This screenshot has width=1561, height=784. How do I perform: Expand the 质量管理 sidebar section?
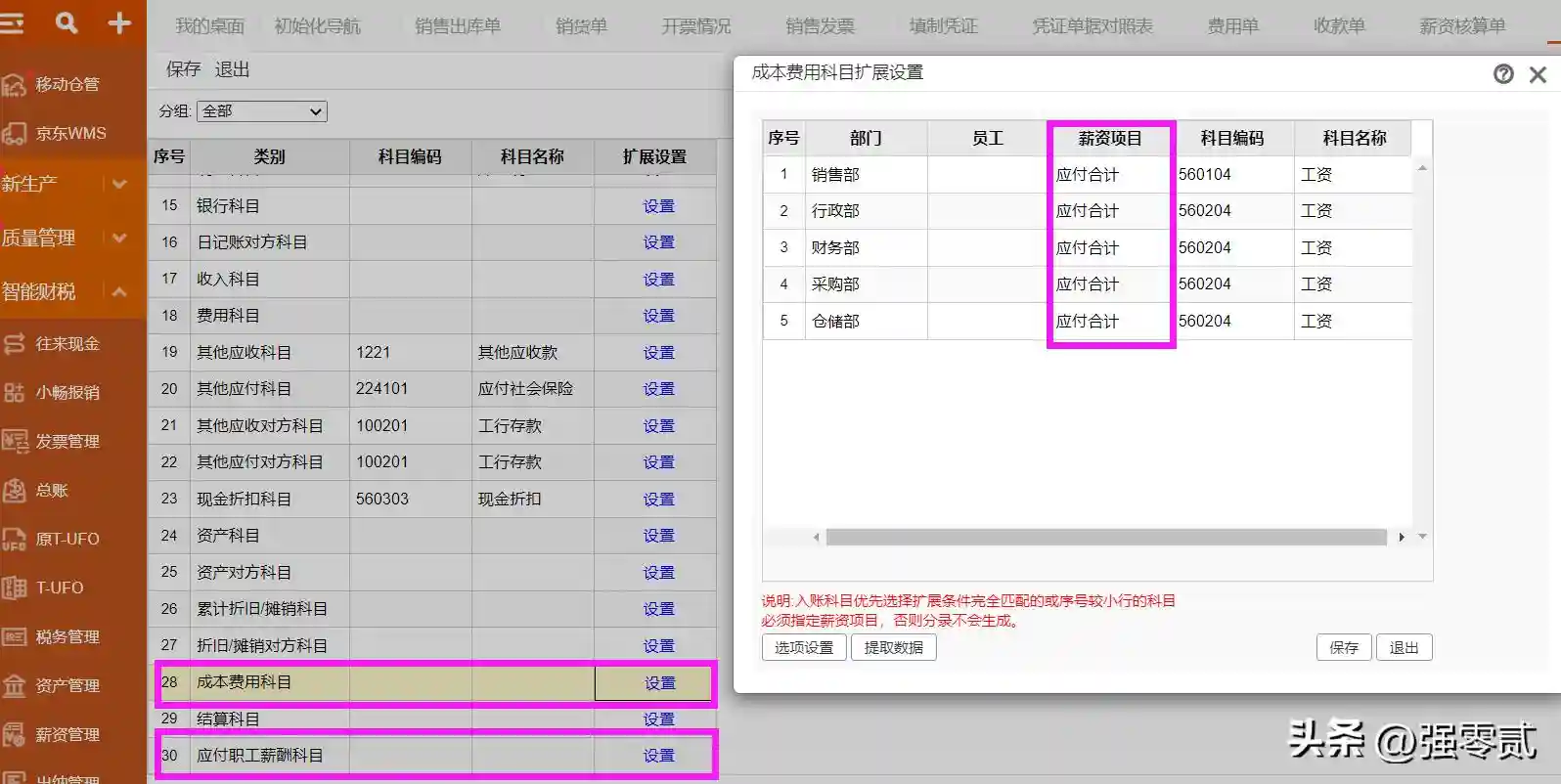[x=119, y=238]
